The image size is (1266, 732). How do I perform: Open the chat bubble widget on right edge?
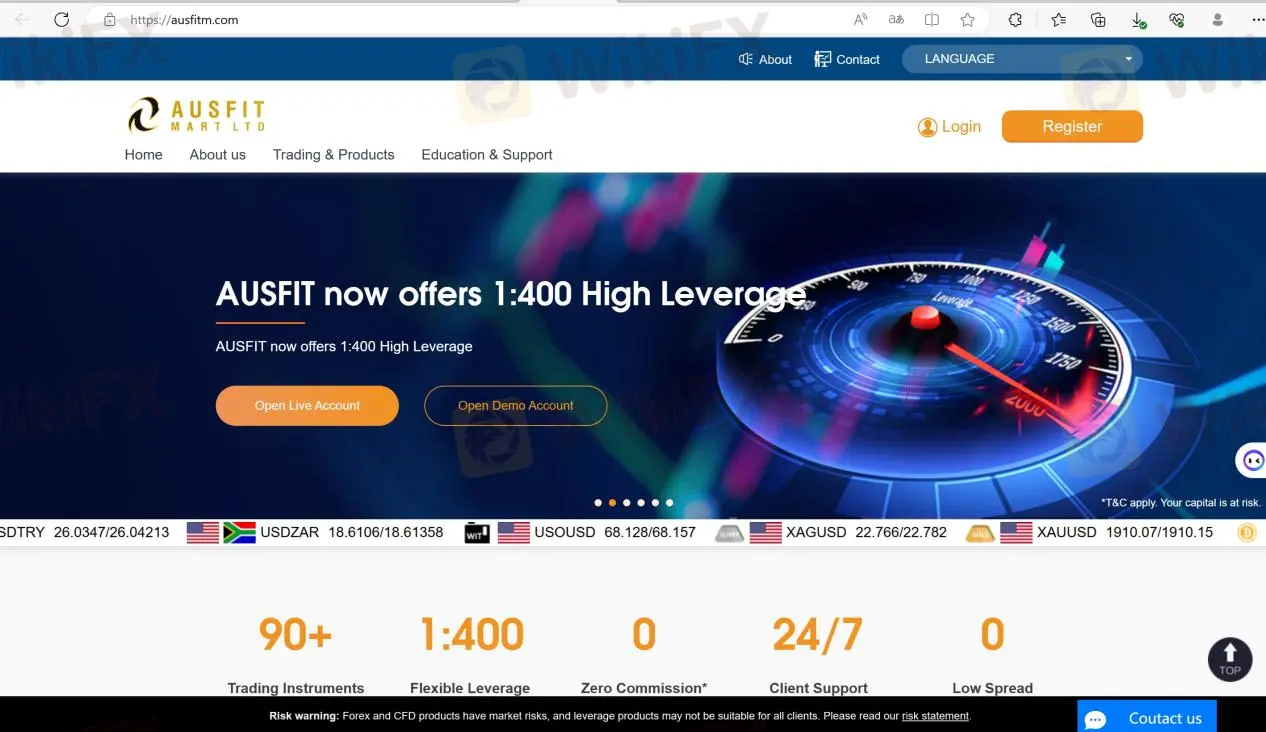(1252, 459)
